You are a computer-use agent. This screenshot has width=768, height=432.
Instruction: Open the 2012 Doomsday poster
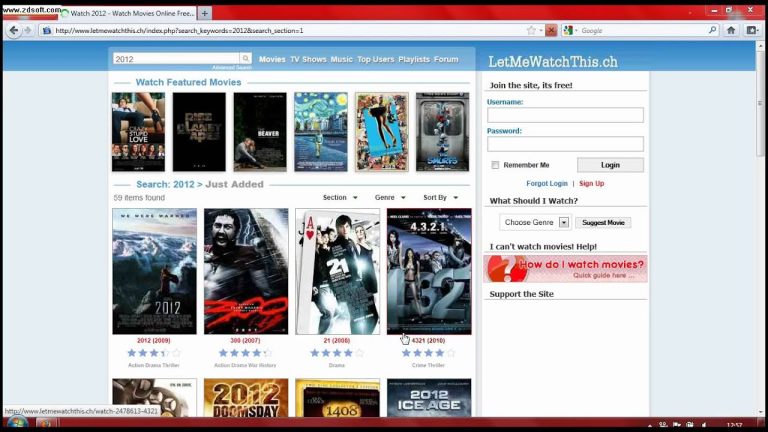click(246, 398)
